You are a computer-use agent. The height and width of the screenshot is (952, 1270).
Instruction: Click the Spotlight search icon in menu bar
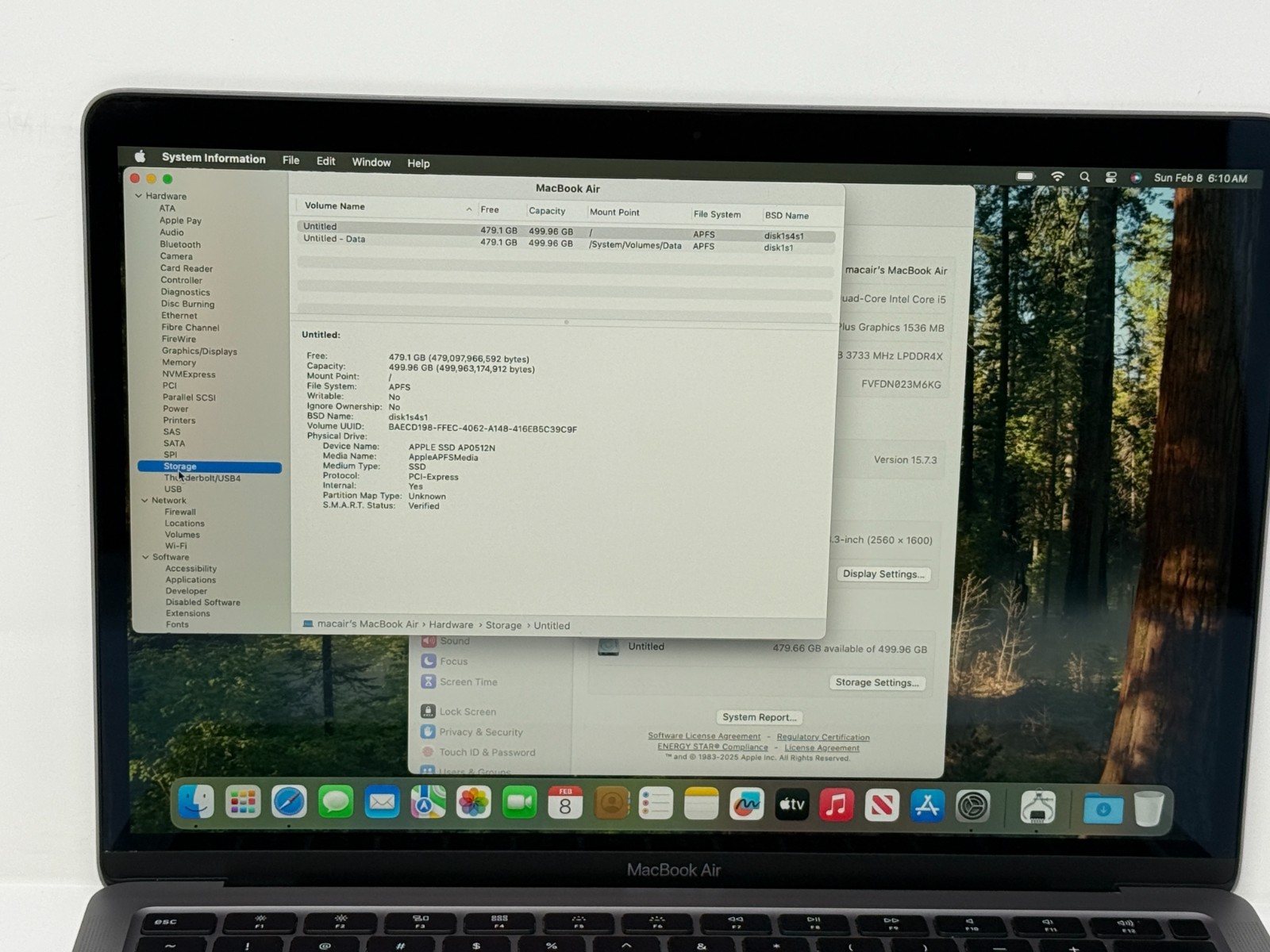pos(1084,177)
